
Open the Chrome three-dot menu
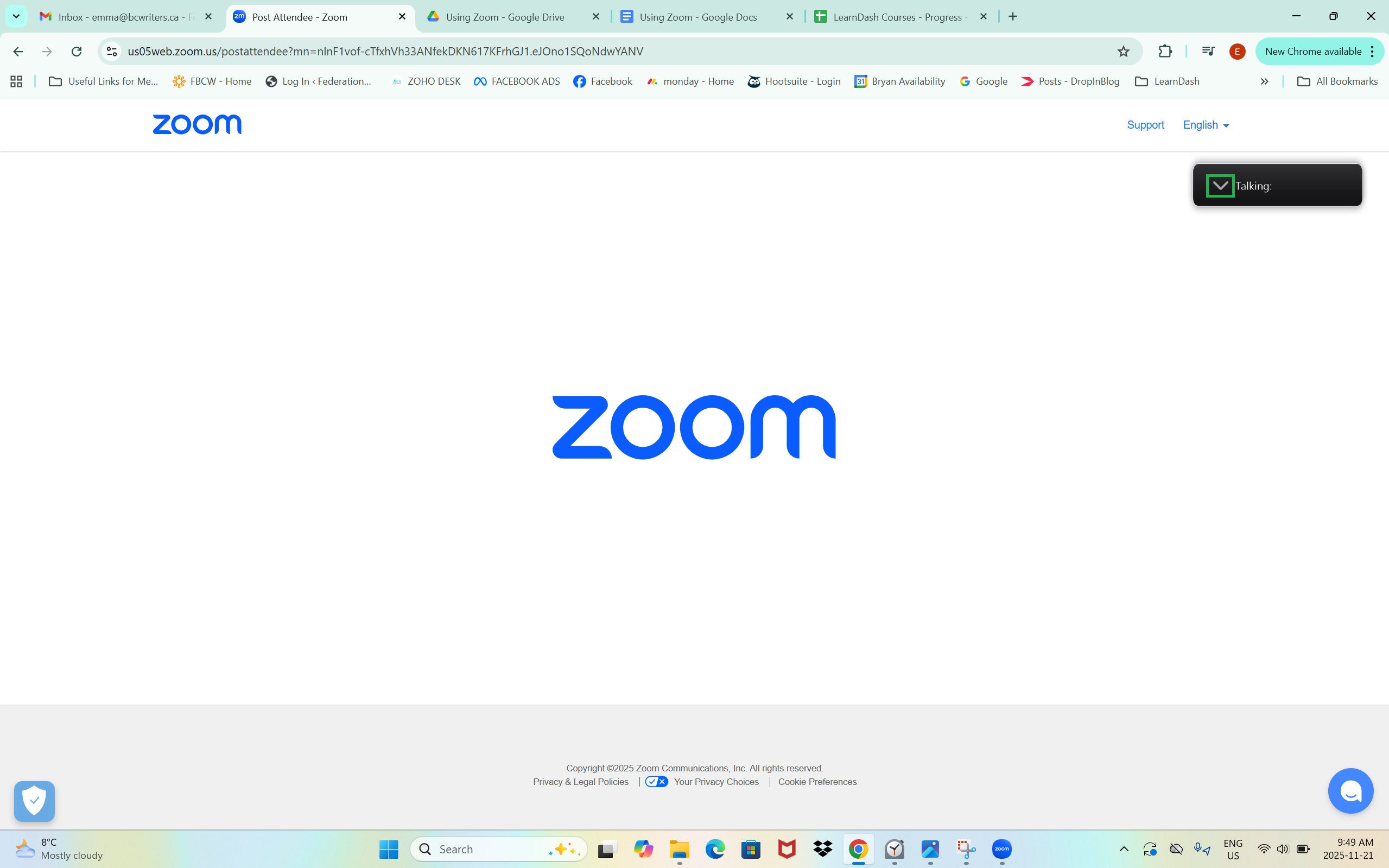[x=1372, y=52]
